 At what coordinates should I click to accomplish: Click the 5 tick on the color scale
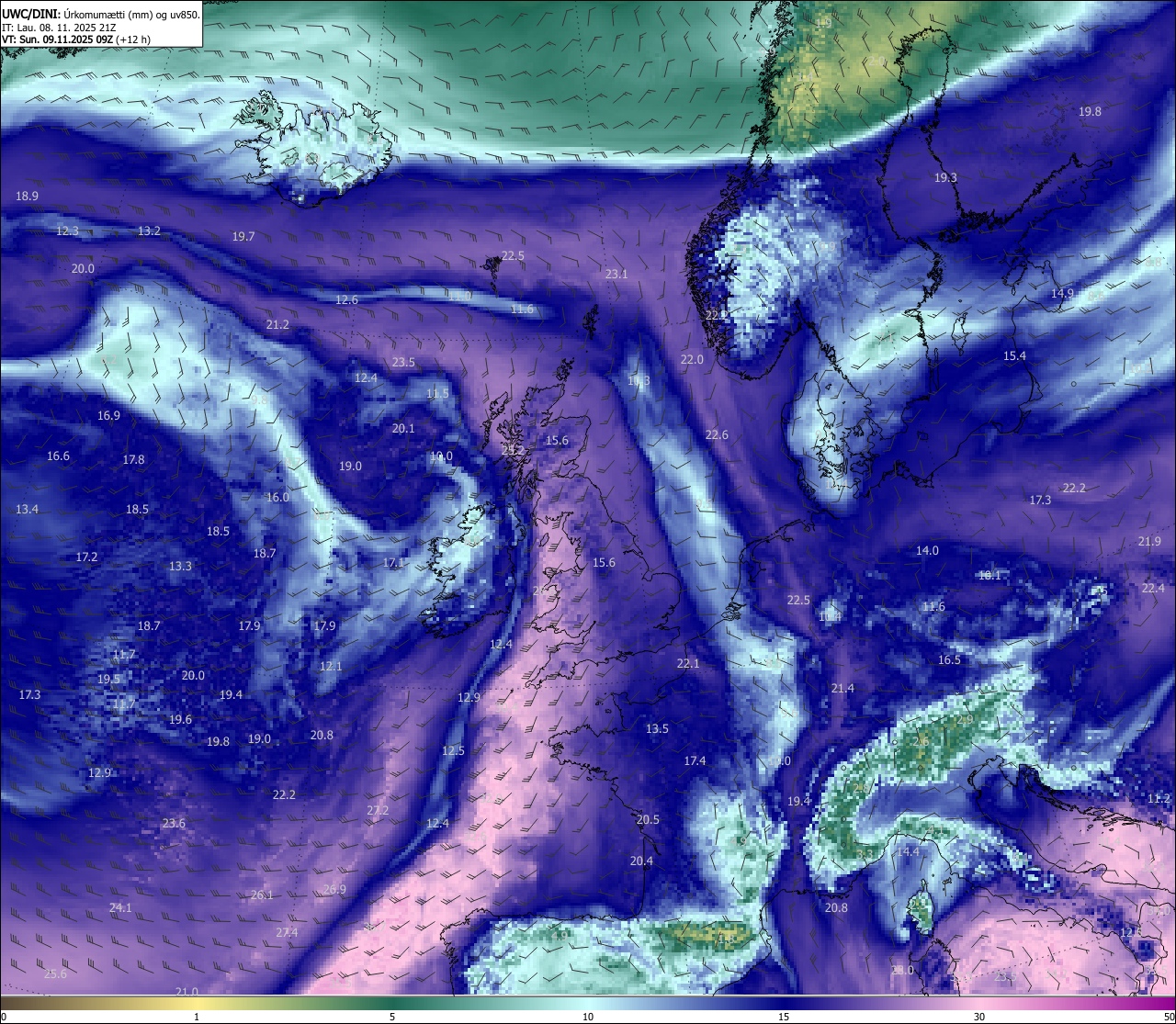pos(392,1017)
